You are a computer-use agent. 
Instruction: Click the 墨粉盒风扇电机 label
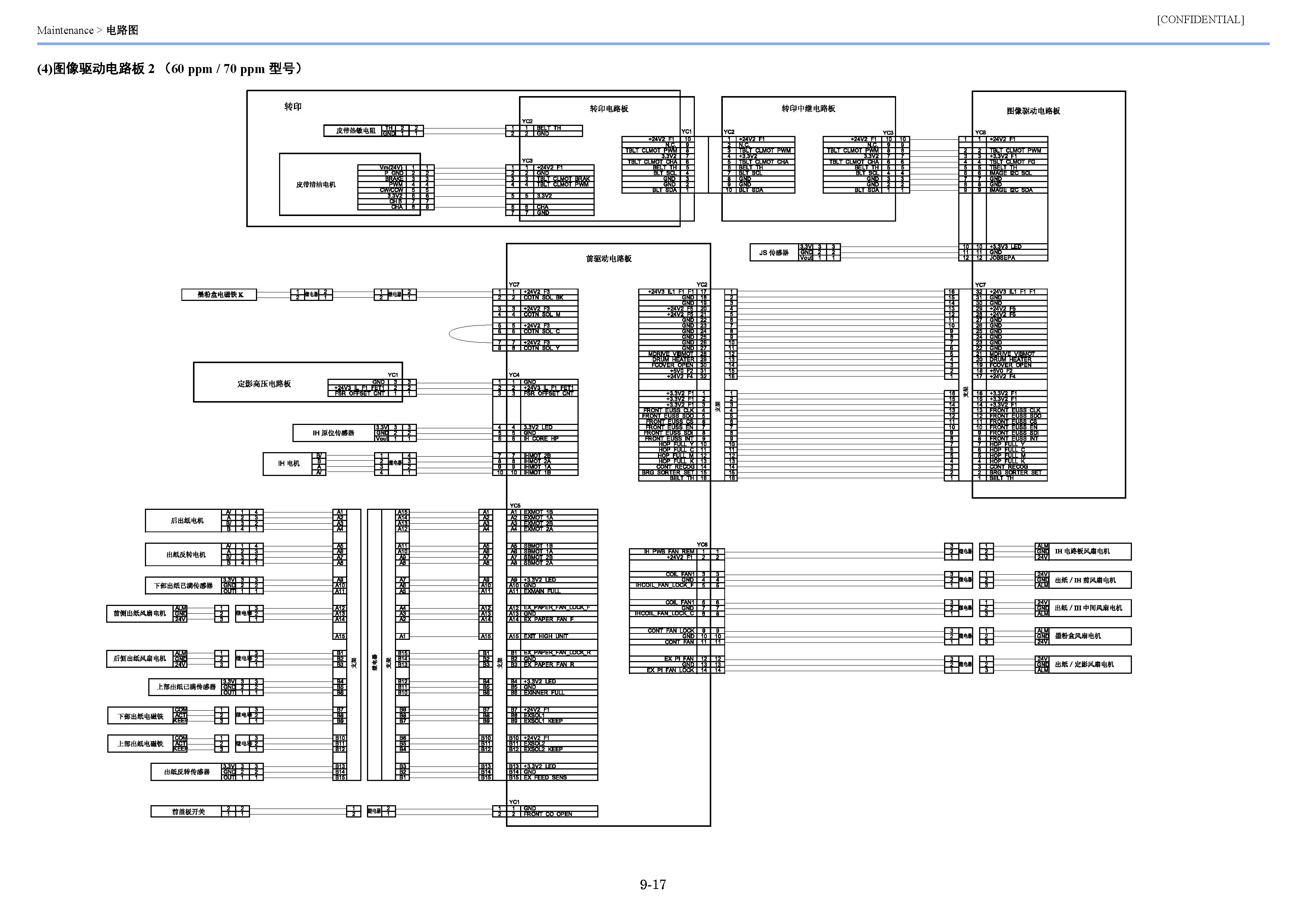pos(1077,637)
